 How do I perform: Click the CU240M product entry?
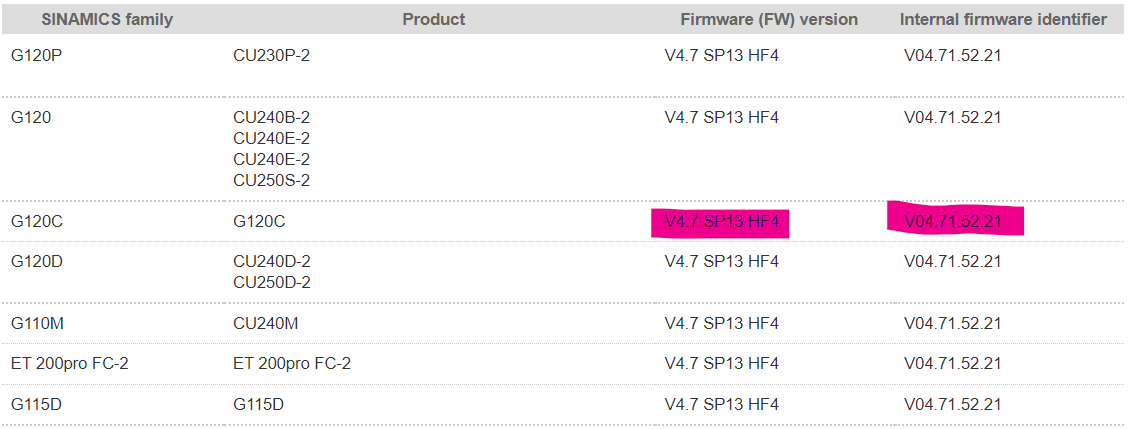pyautogui.click(x=266, y=323)
